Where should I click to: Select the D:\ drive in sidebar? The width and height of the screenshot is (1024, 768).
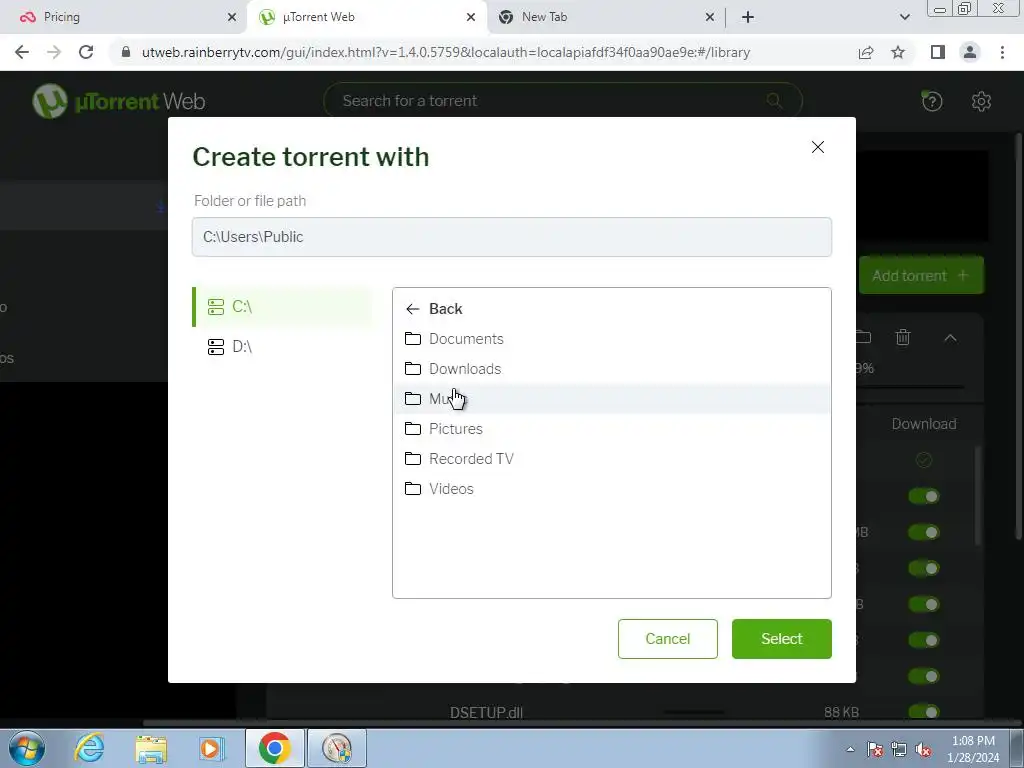(x=283, y=346)
